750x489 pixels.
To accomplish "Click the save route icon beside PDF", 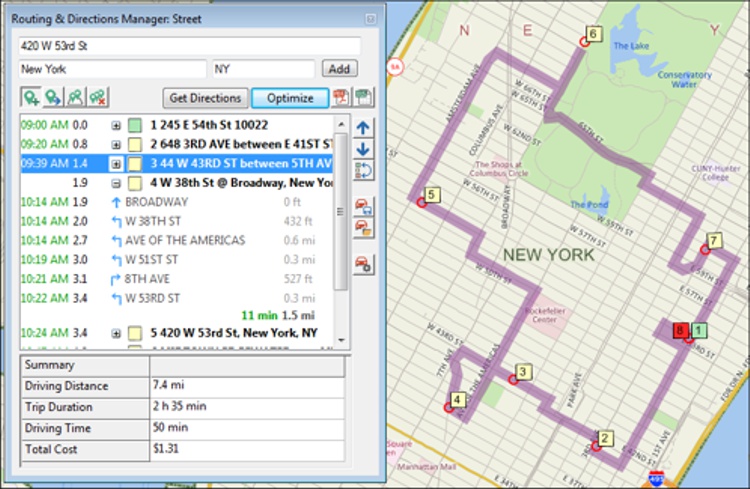I will [x=363, y=98].
